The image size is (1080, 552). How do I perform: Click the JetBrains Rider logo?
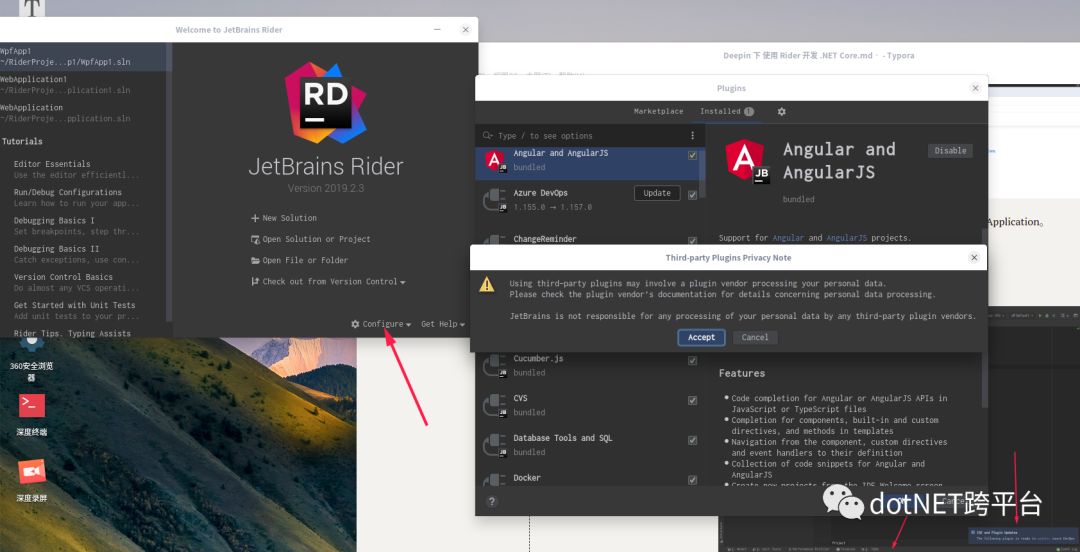325,102
